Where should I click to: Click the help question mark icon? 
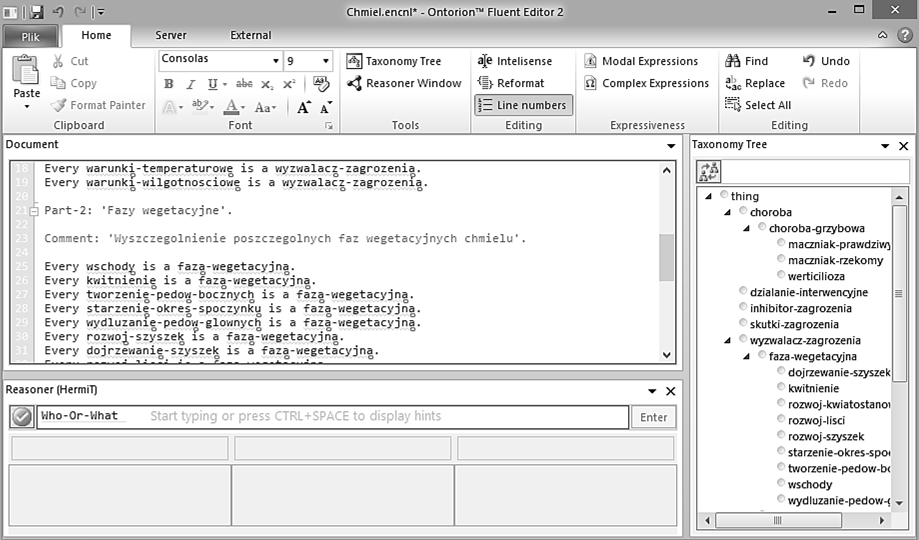(x=904, y=35)
